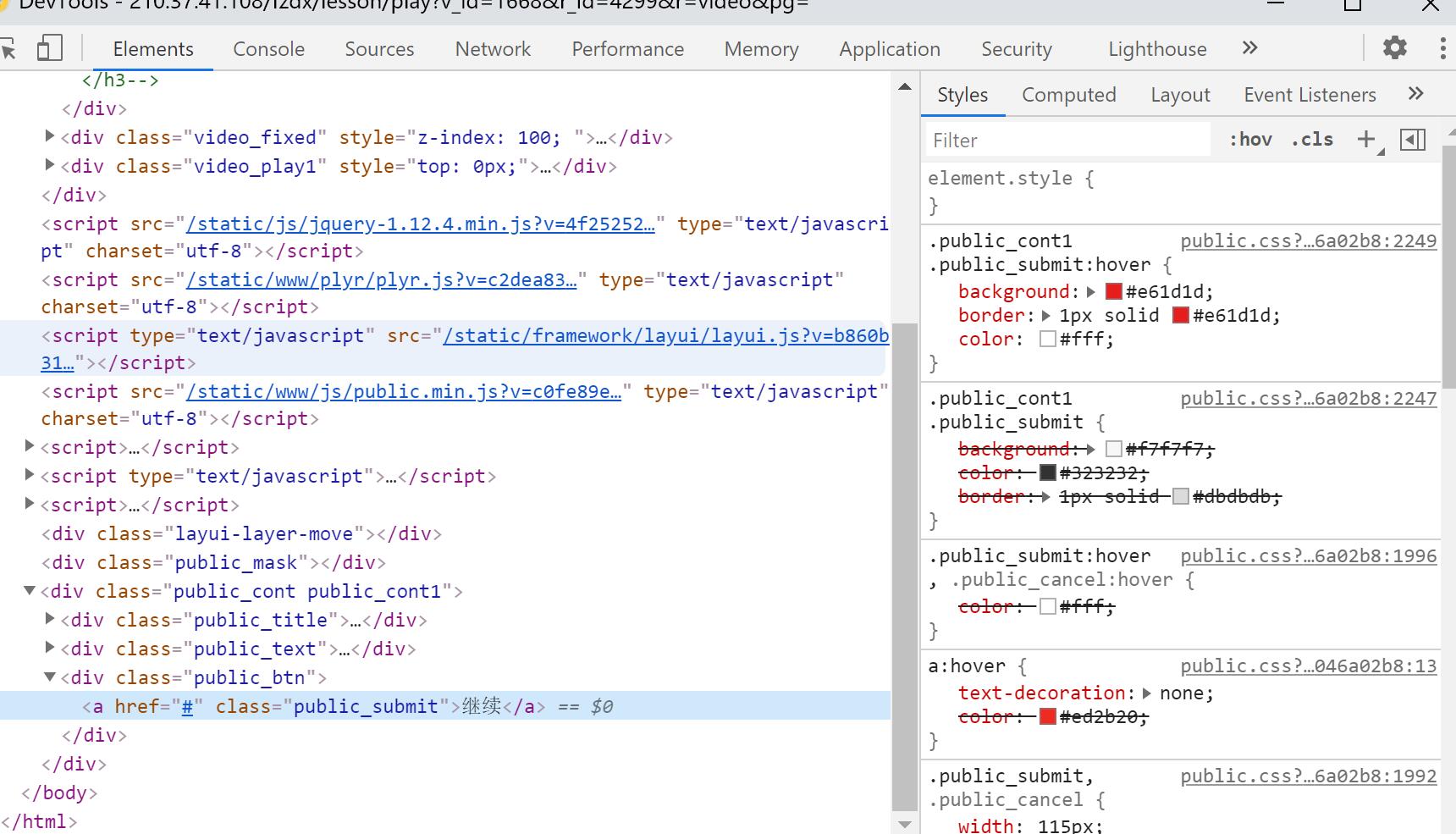Expand the collapsed script type text/javascript node
1456x834 pixels.
coord(30,474)
